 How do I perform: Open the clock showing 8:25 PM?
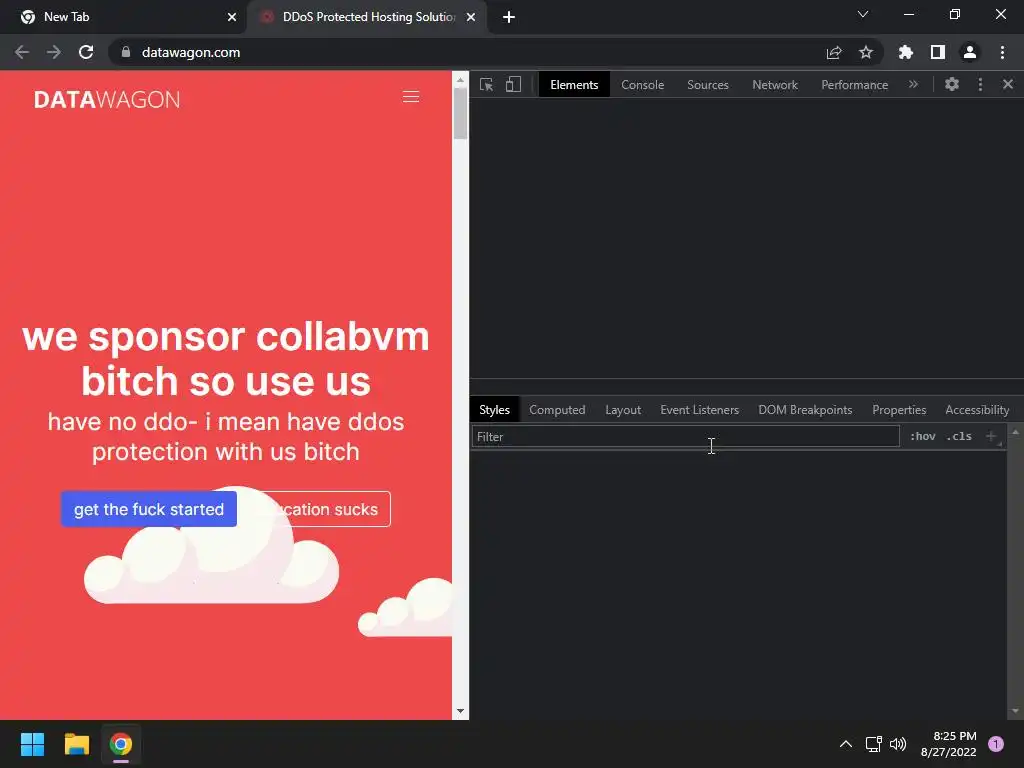pyautogui.click(x=948, y=744)
